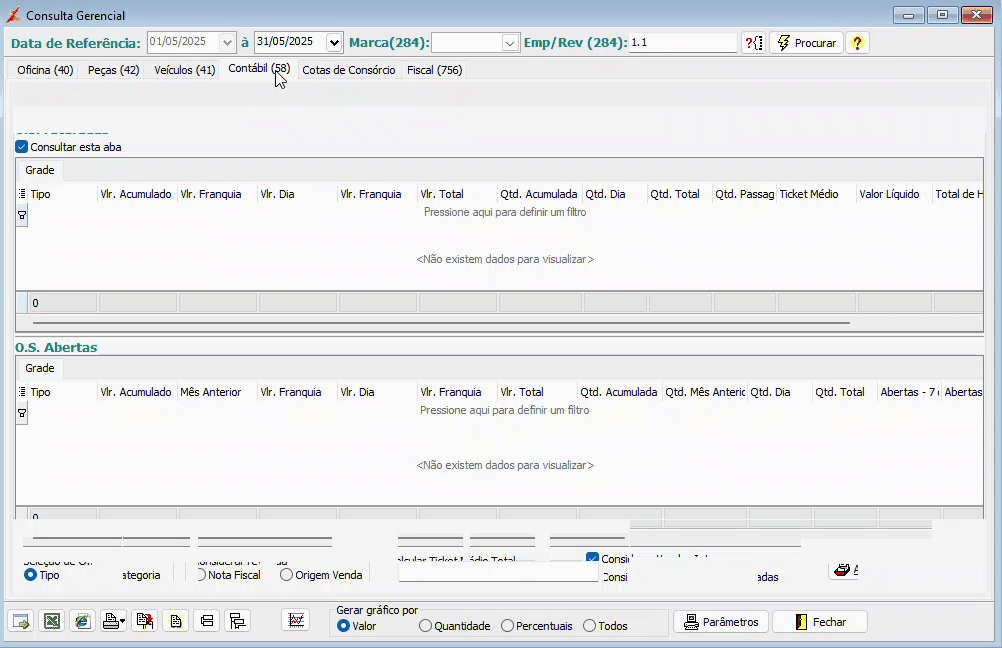Click column chooser icon in first grid
This screenshot has width=1002, height=648.
click(x=22, y=194)
